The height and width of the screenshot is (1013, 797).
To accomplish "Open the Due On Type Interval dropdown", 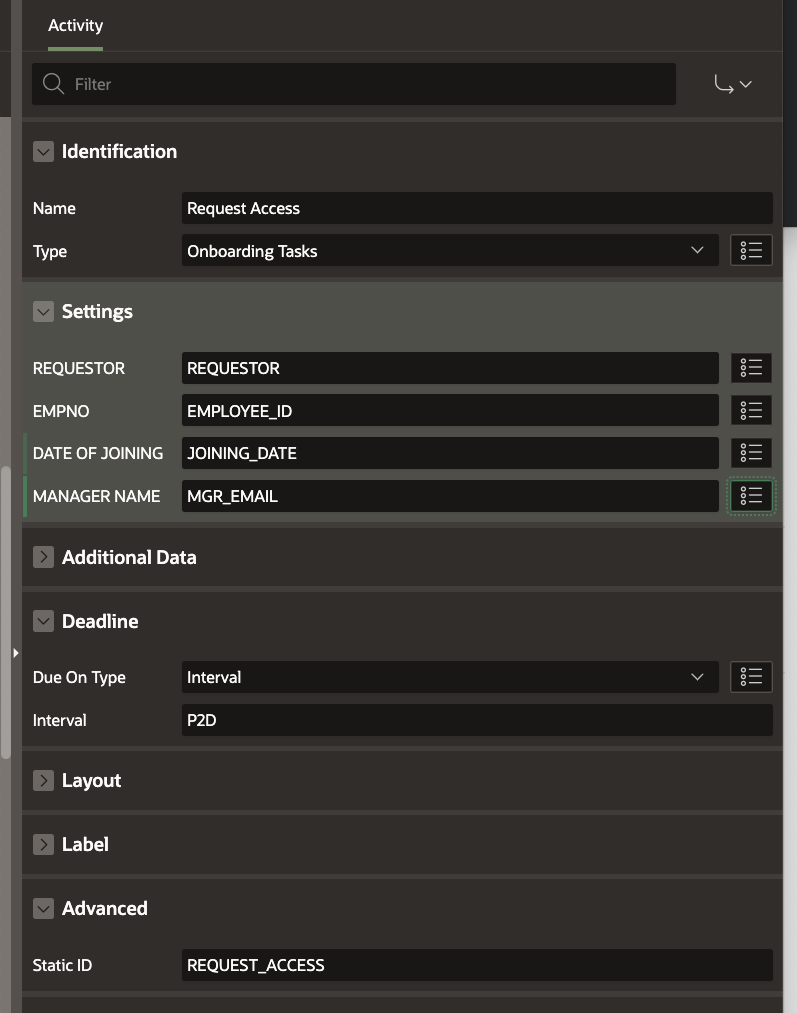I will point(449,677).
